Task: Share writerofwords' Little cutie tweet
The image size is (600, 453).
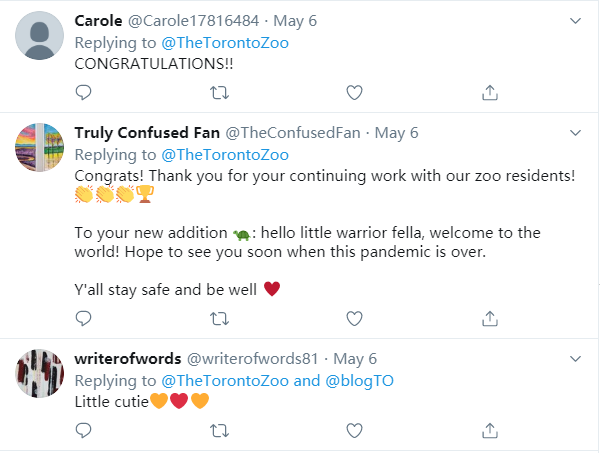Action: pyautogui.click(x=490, y=431)
